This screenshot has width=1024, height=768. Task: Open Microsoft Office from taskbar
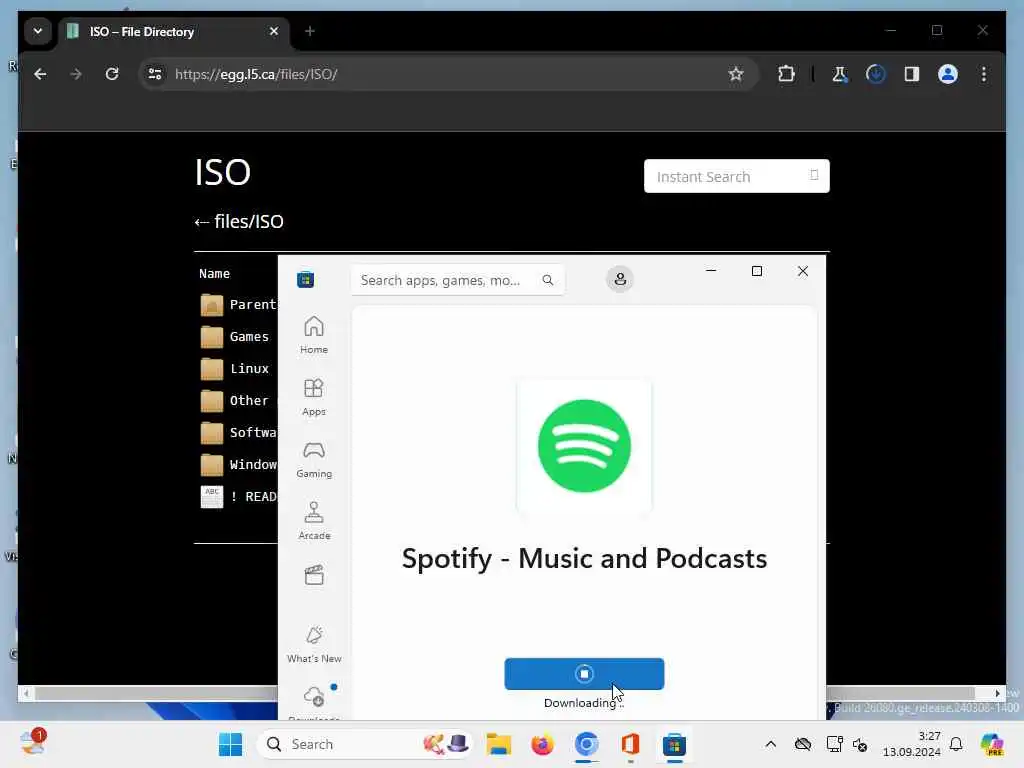click(x=630, y=744)
